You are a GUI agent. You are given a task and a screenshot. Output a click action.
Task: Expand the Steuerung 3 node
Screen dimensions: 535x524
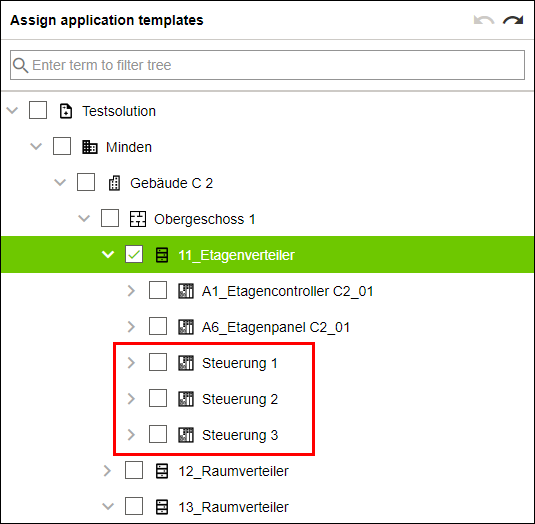[x=131, y=435]
